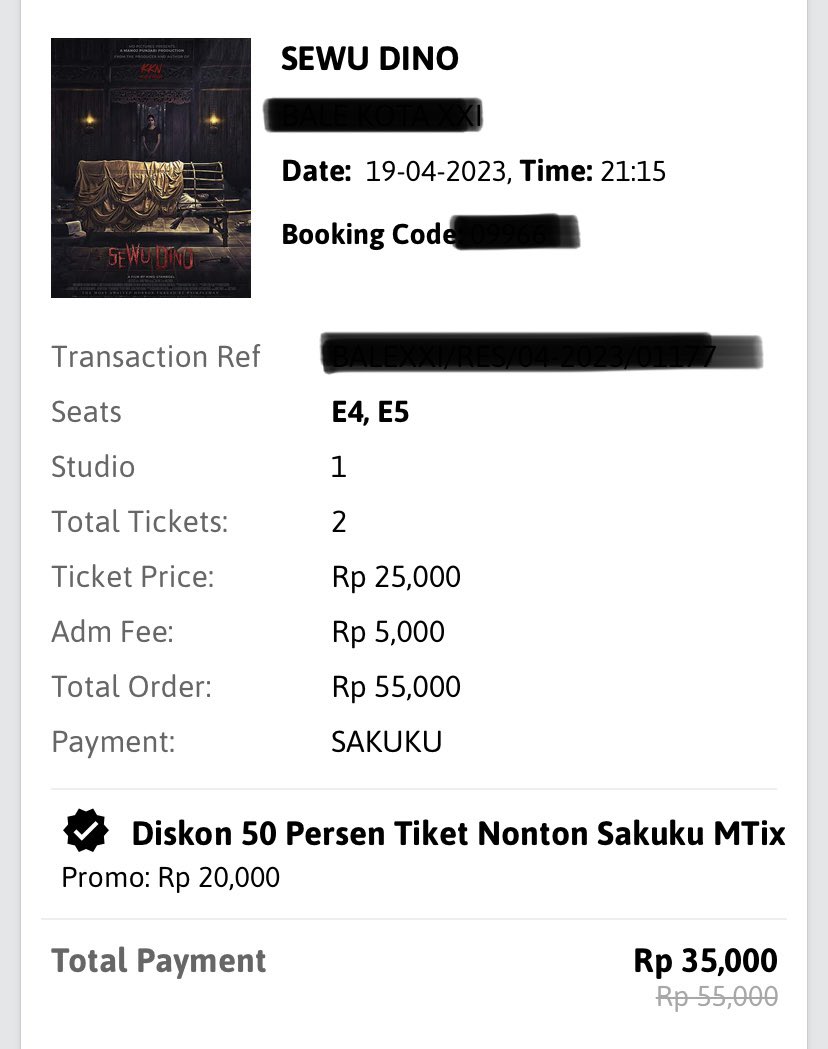
Task: Click the Studio number value
Action: pos(339,467)
